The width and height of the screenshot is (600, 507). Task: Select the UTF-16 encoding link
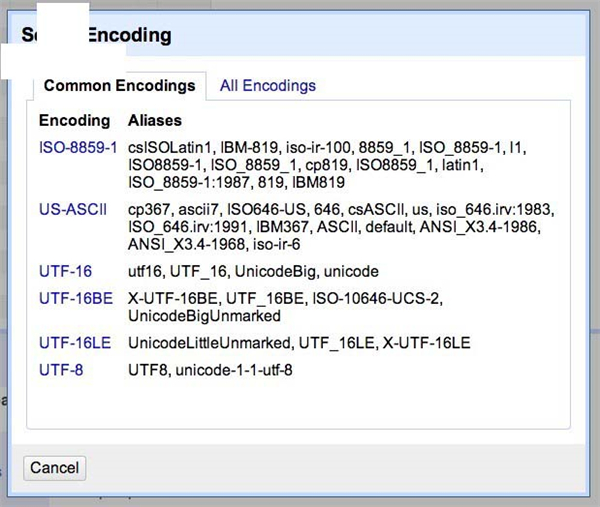pyautogui.click(x=66, y=271)
